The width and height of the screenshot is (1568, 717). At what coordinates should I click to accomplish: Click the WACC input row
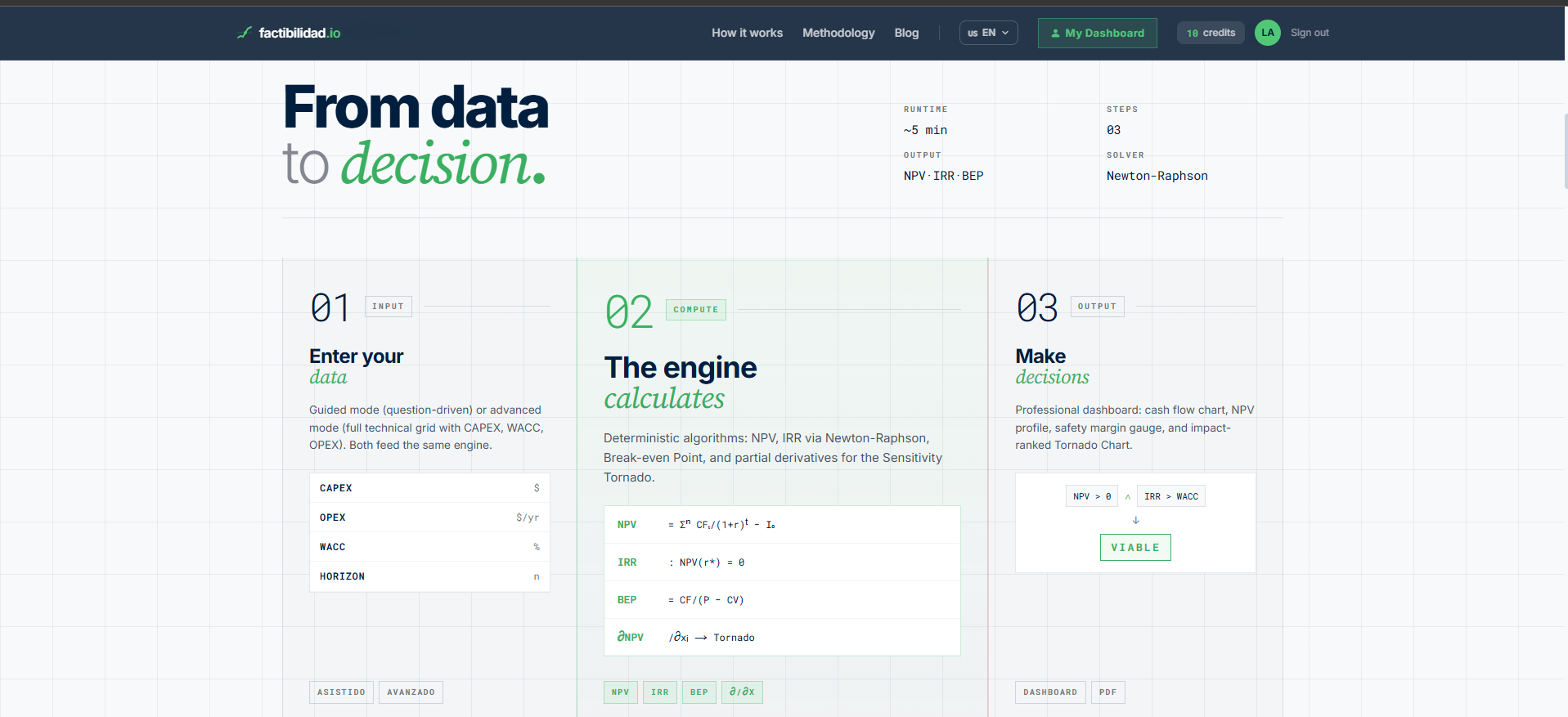coord(429,547)
